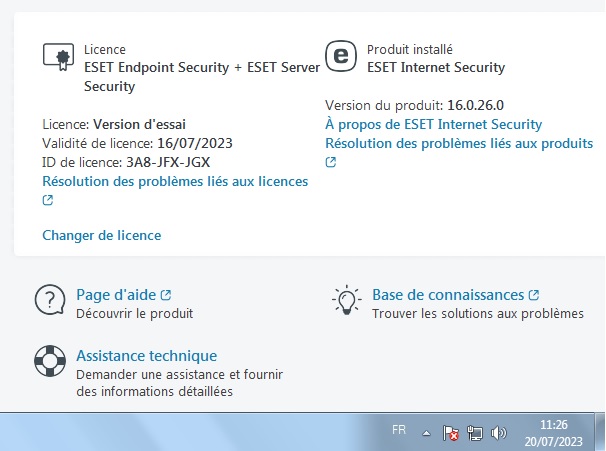Click external link icon under licence troubleshooting
Screen dimensions: 606x451
click(48, 200)
